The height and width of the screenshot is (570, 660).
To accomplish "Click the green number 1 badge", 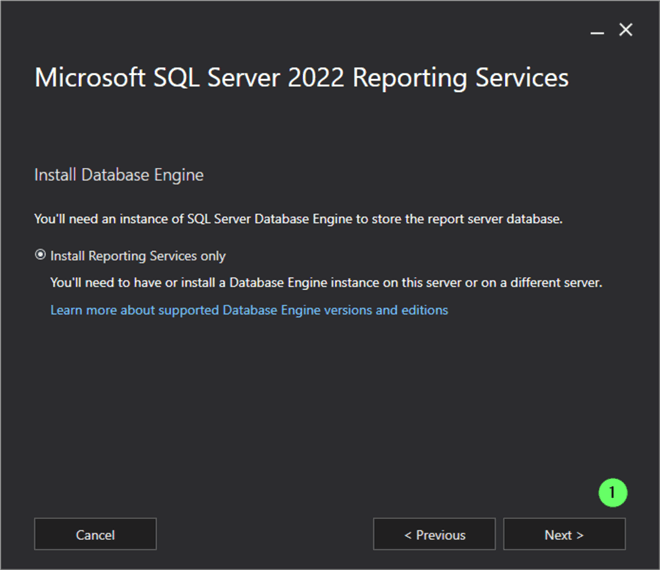I will pyautogui.click(x=612, y=492).
